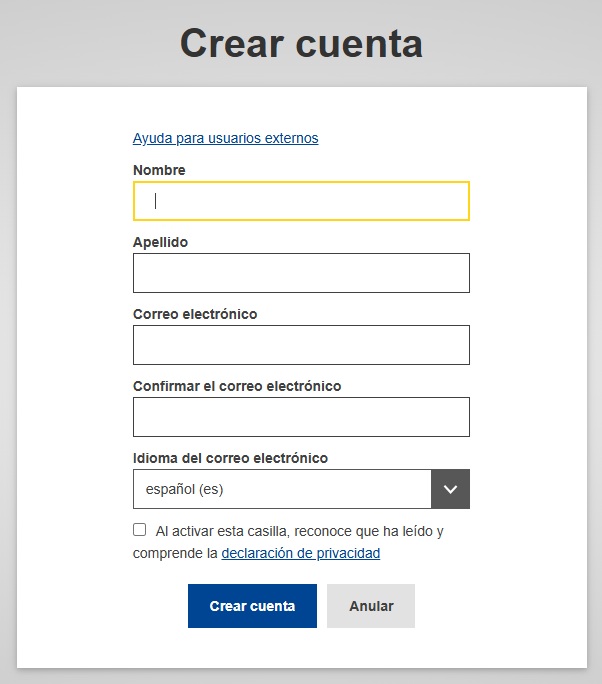Select the 'español (es)' language value
Image resolution: width=602 pixels, height=684 pixels.
pos(184,490)
